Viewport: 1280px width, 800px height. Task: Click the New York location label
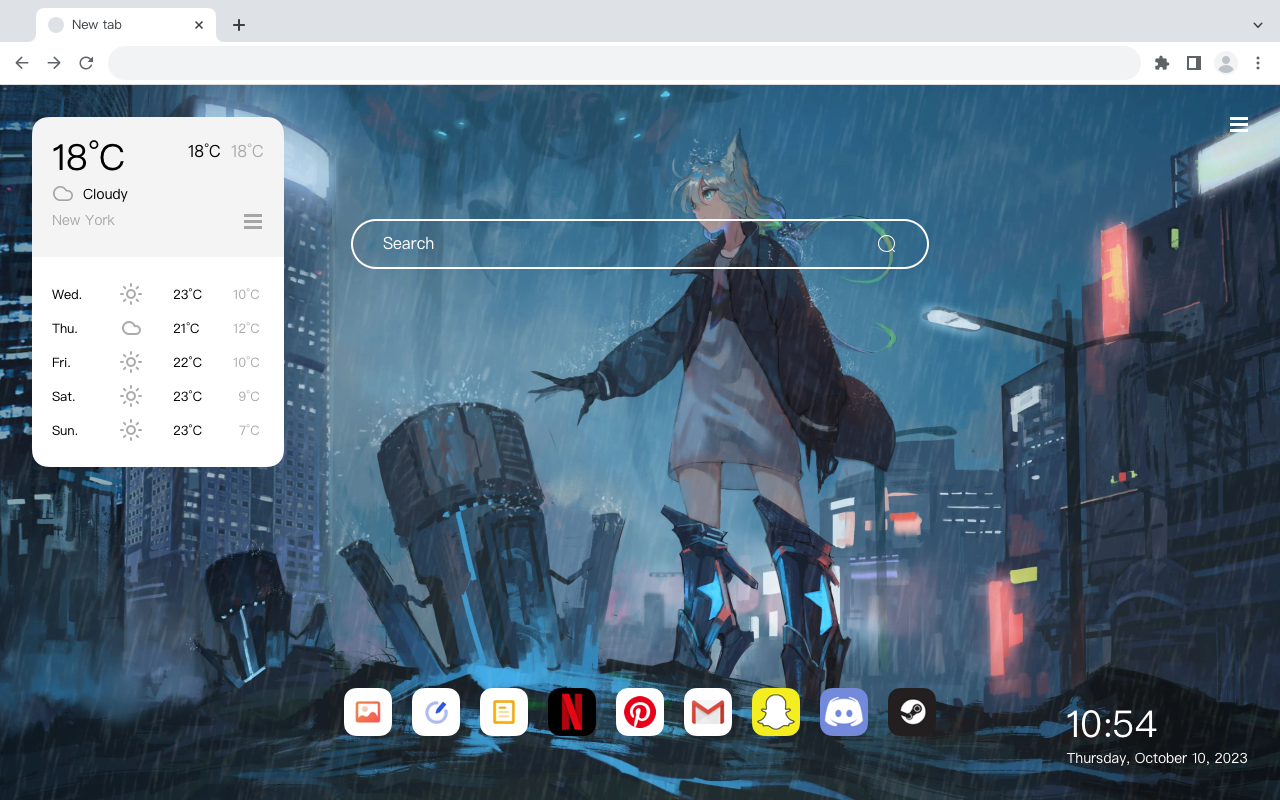coord(83,220)
